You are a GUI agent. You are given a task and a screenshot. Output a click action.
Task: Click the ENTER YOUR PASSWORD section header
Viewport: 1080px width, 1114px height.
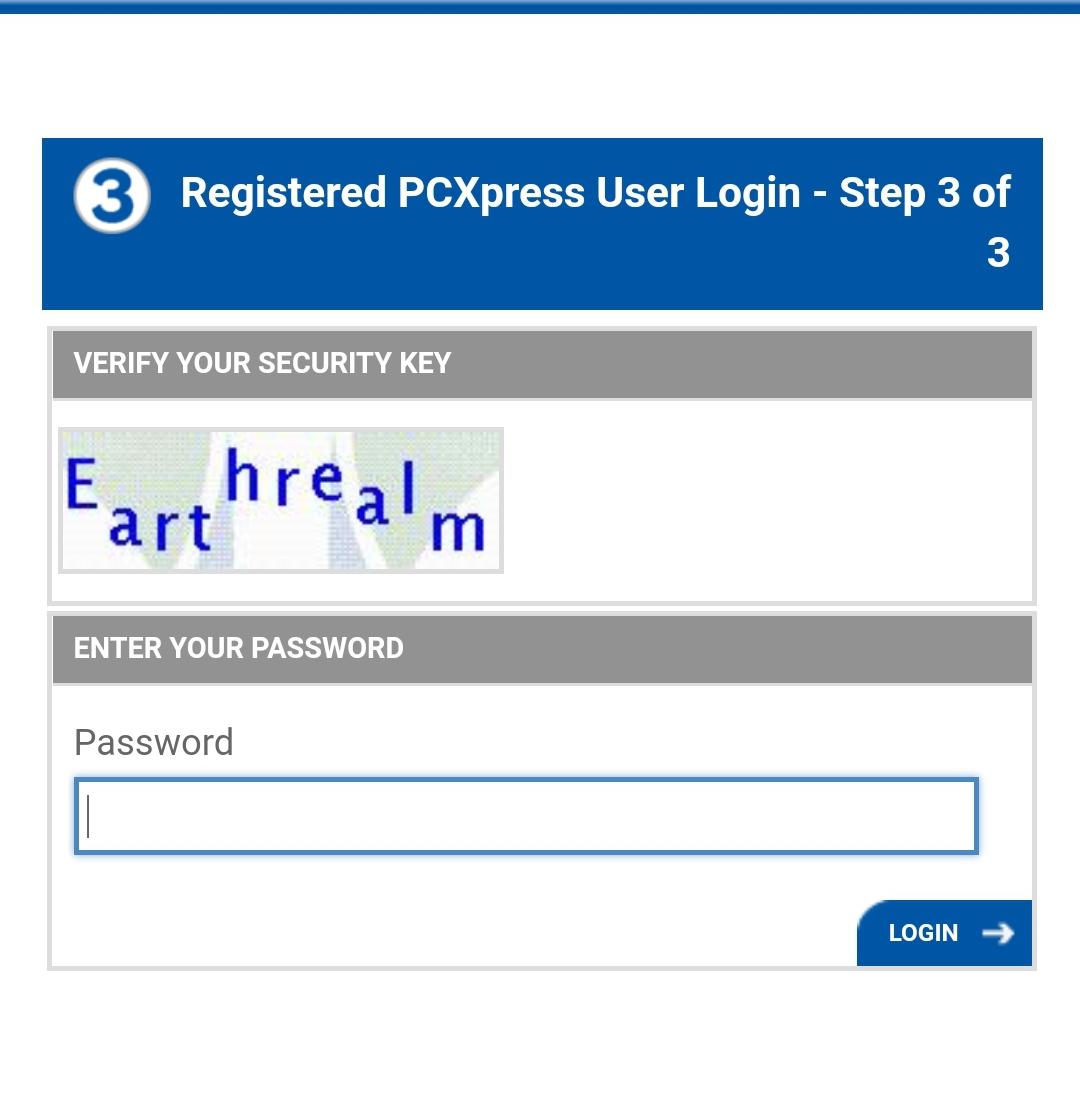(540, 648)
